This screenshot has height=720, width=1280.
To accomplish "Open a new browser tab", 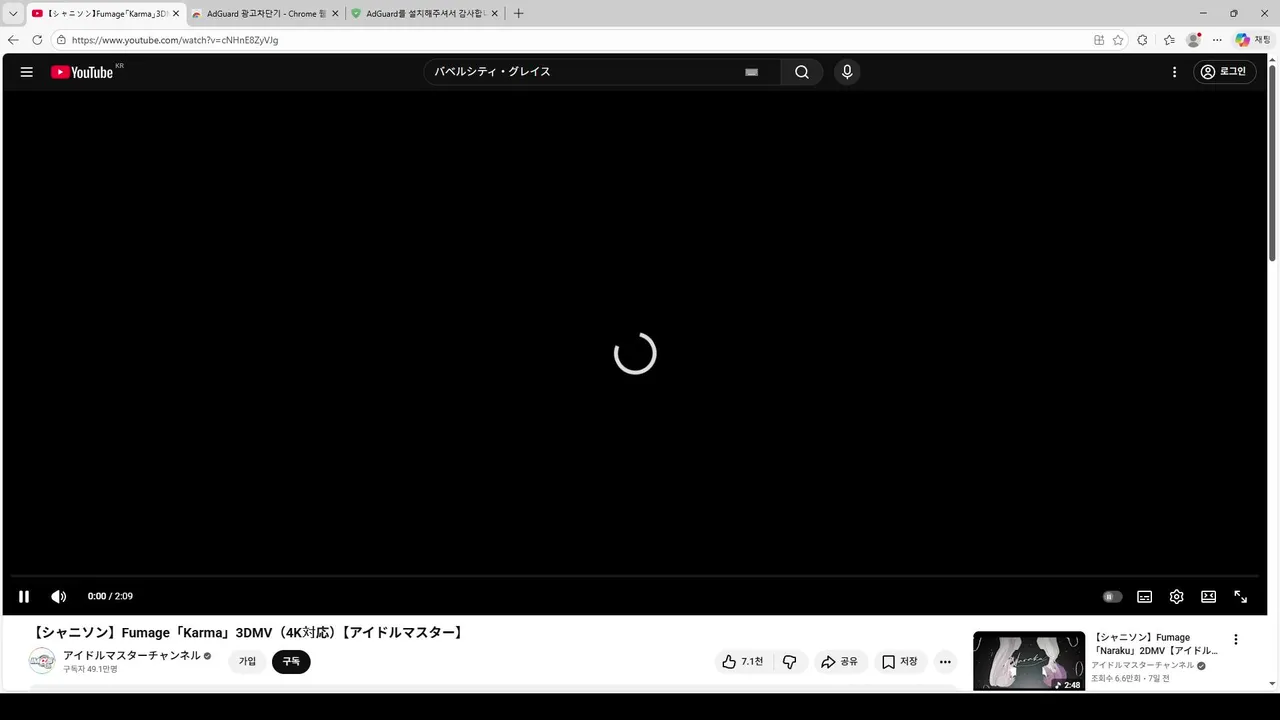I will [518, 14].
